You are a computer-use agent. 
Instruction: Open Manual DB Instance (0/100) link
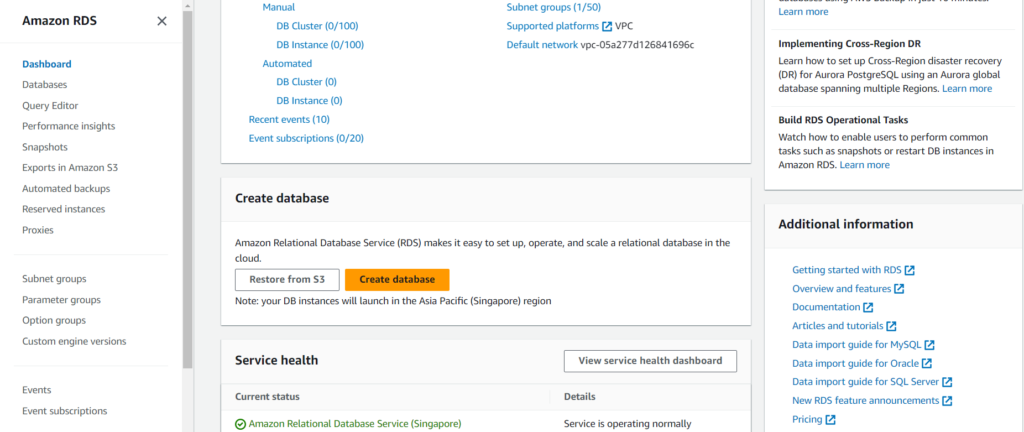coord(320,45)
